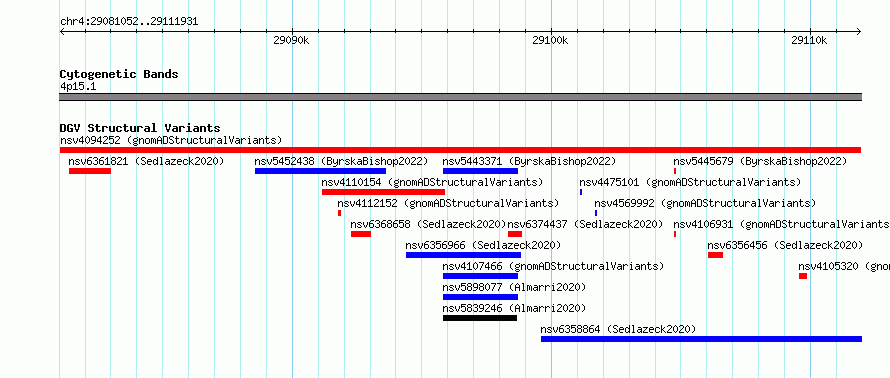Open nsv4475101 gnomAD variant label

[690, 182]
